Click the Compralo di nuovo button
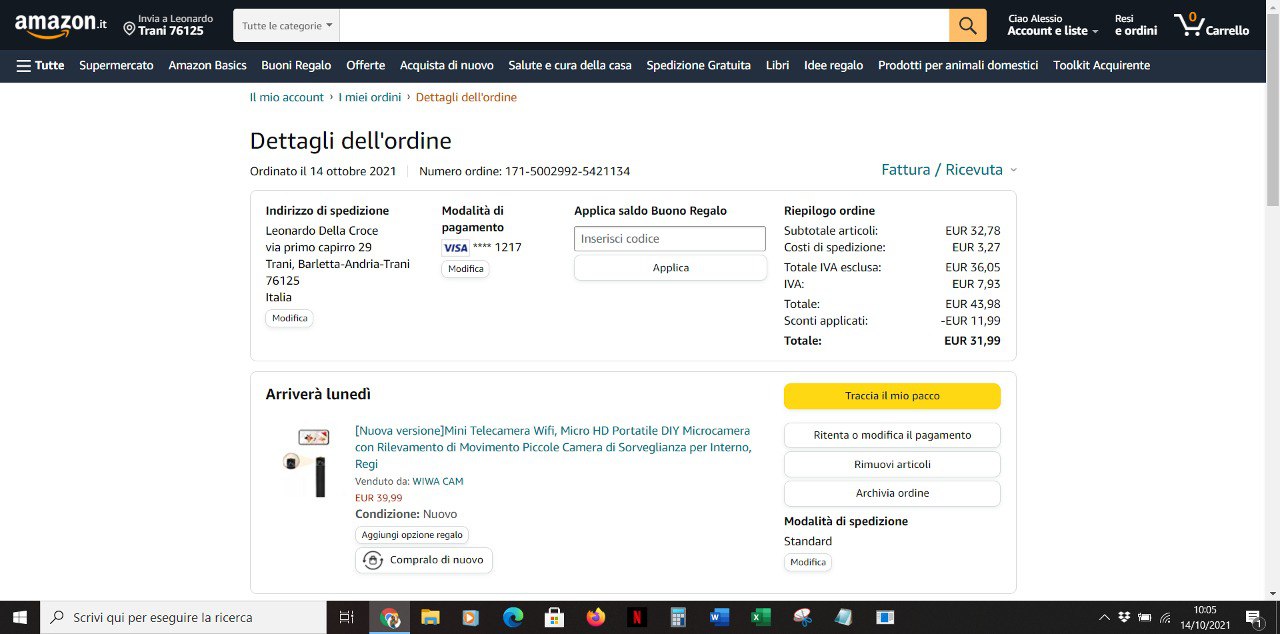Screen dimensions: 1280x634 click(x=424, y=560)
